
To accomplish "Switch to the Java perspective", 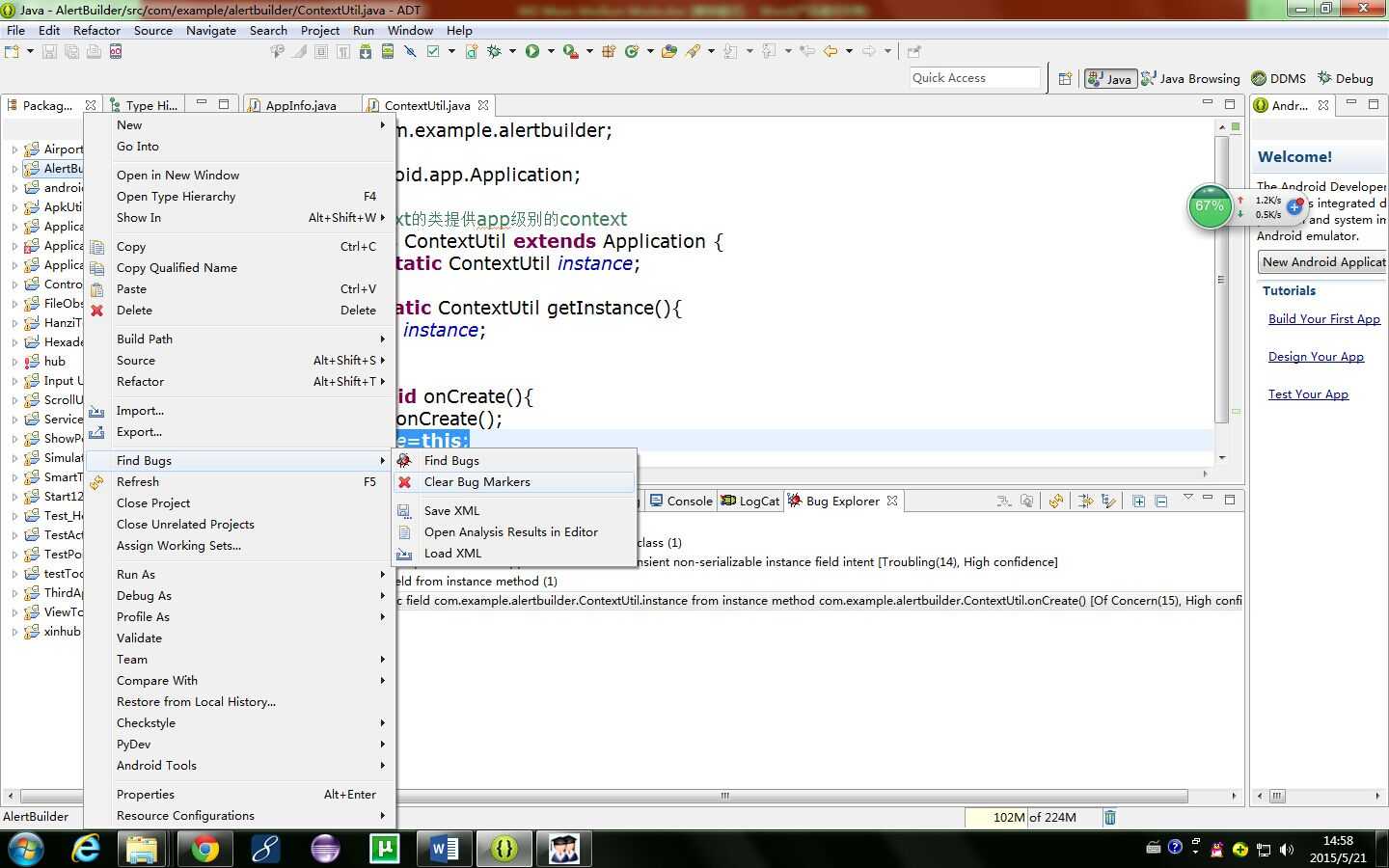I will point(1109,79).
